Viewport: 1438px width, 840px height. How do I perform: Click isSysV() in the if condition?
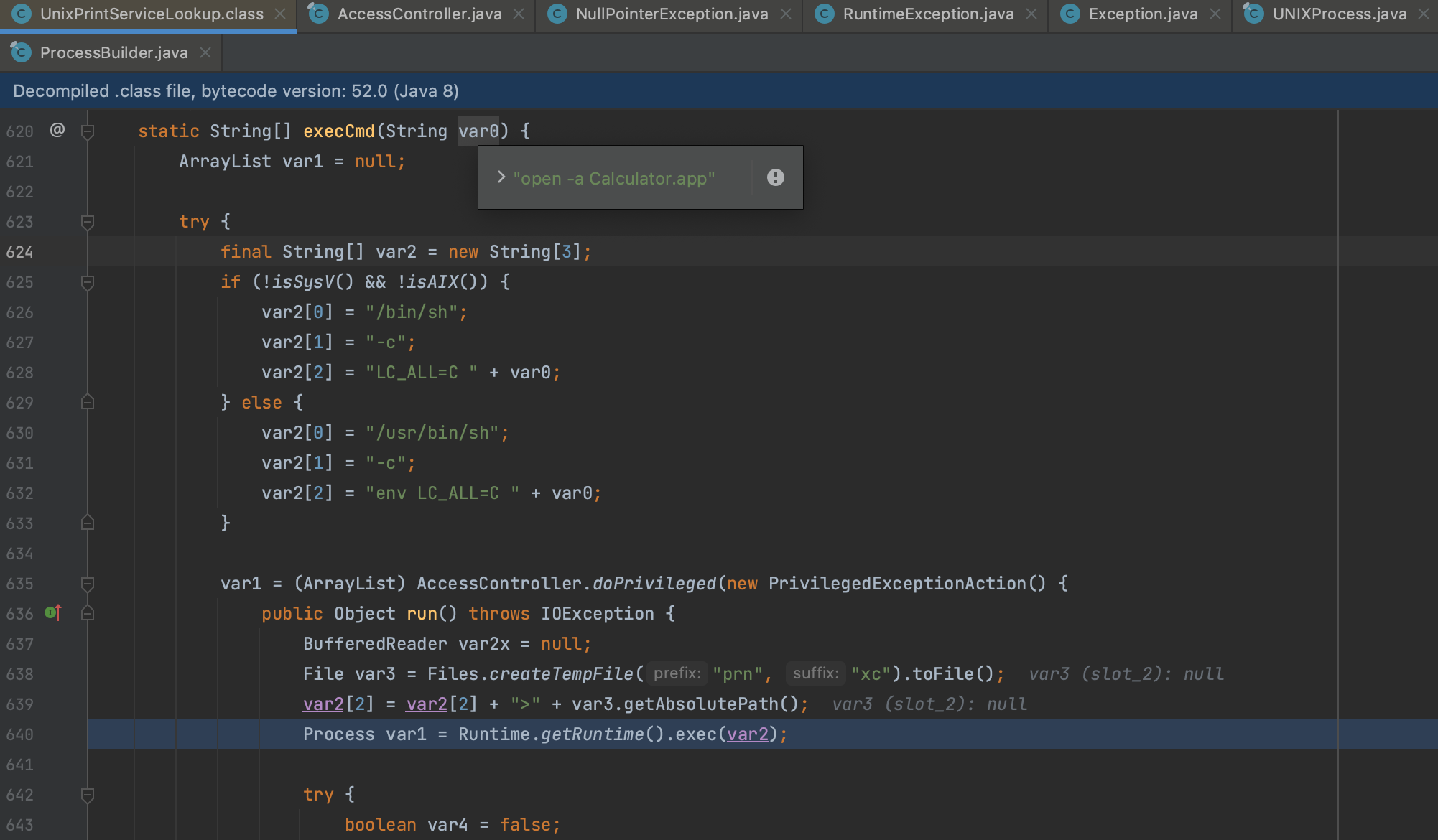click(x=313, y=282)
